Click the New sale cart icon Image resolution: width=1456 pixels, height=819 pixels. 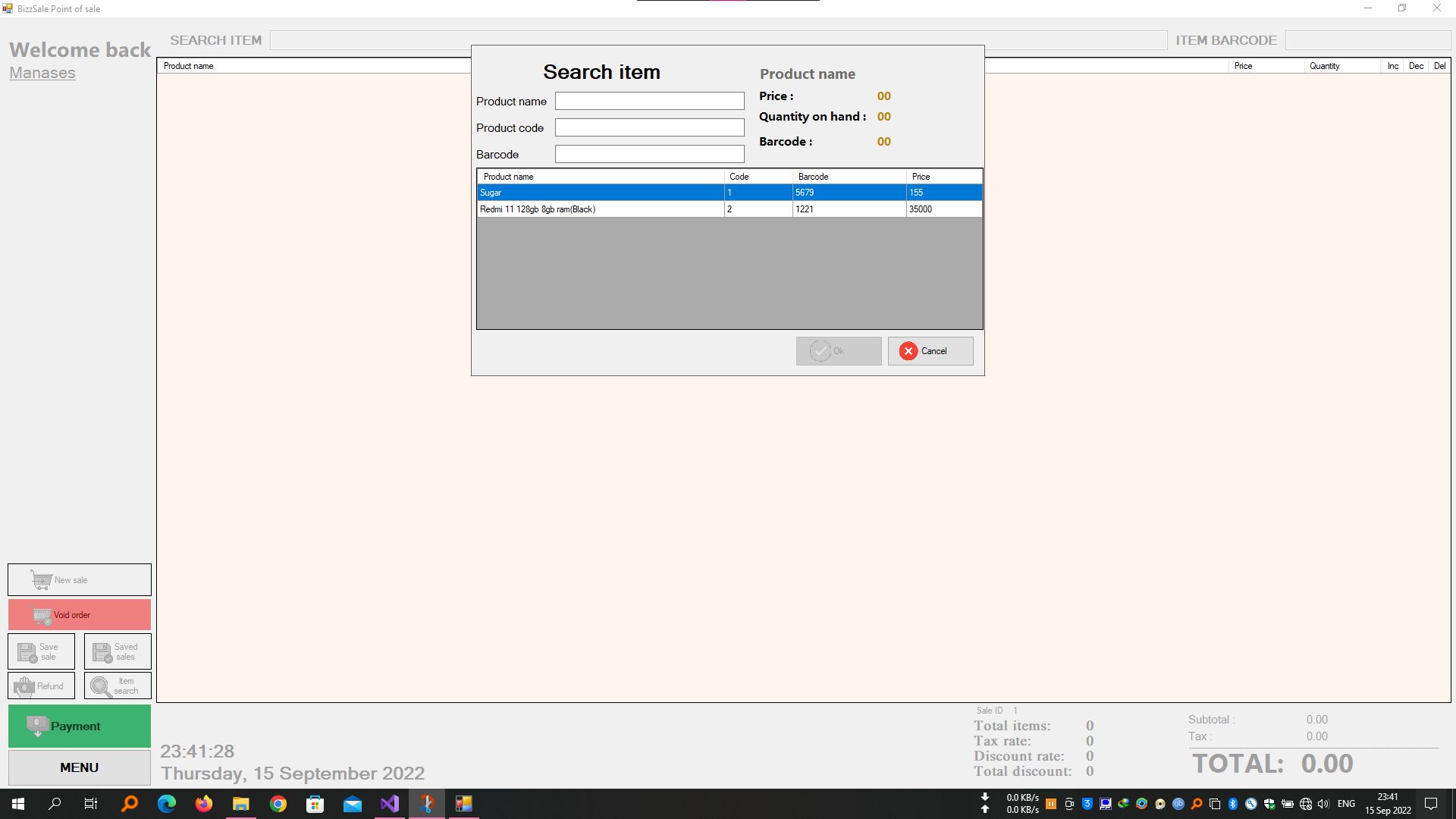coord(42,580)
